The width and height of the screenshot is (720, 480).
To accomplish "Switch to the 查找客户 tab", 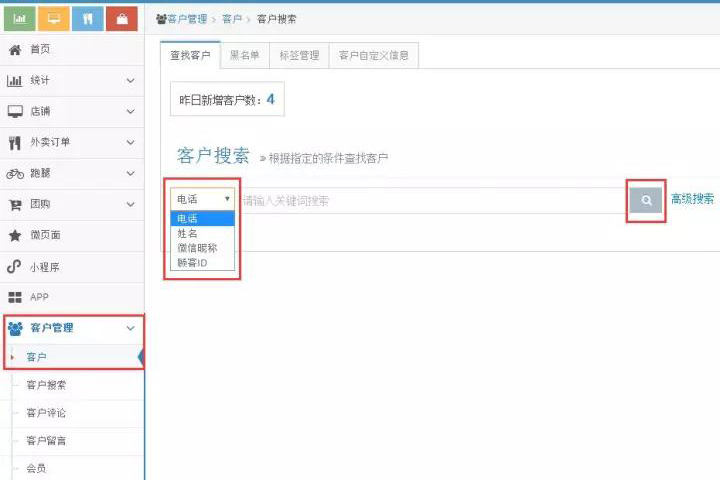I will pos(190,56).
